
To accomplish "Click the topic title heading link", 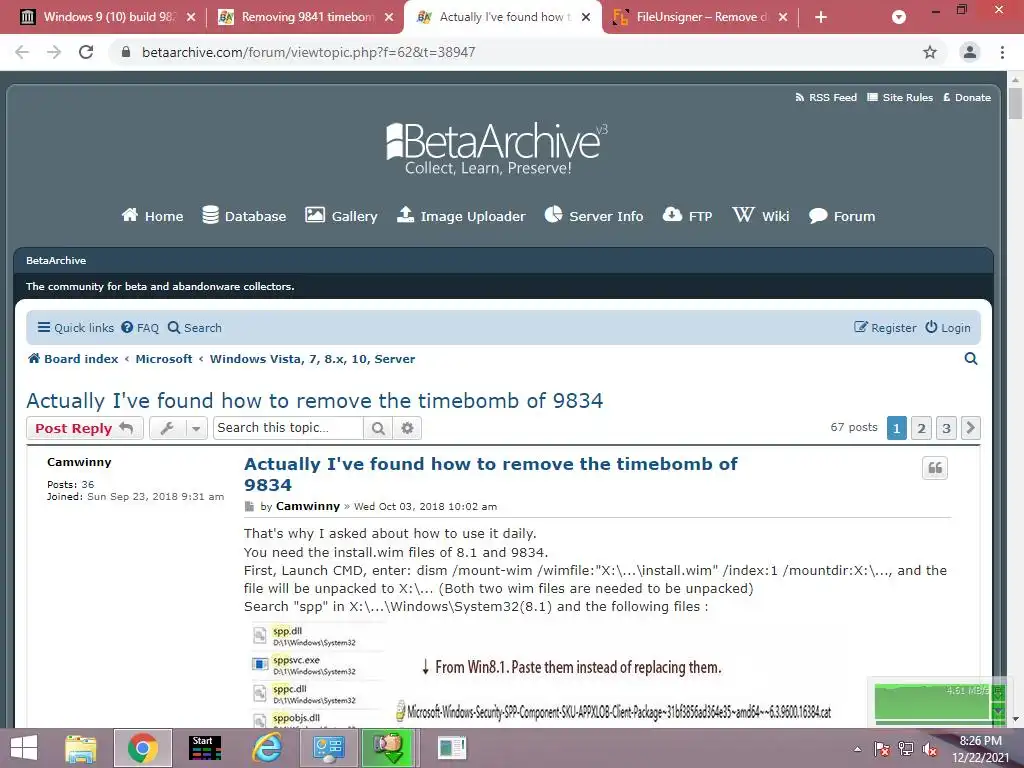I will point(315,400).
